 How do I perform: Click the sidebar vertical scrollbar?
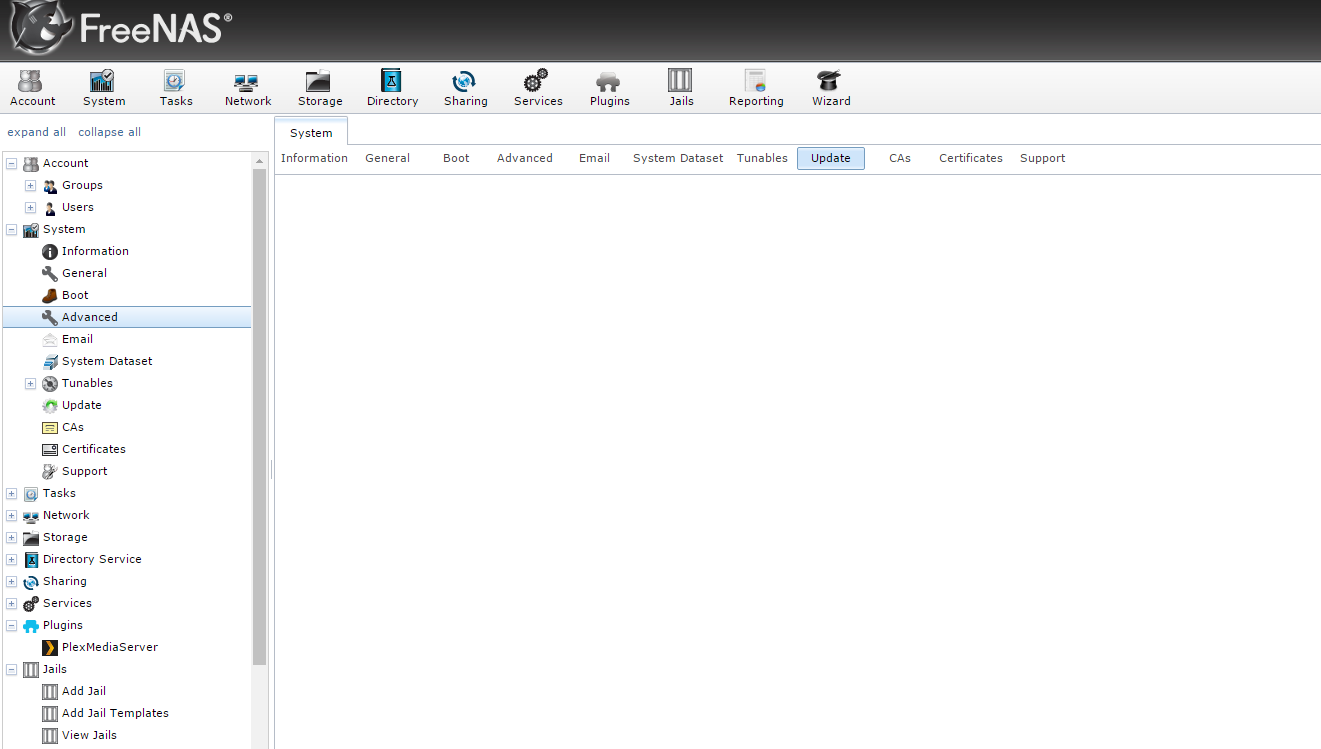260,416
